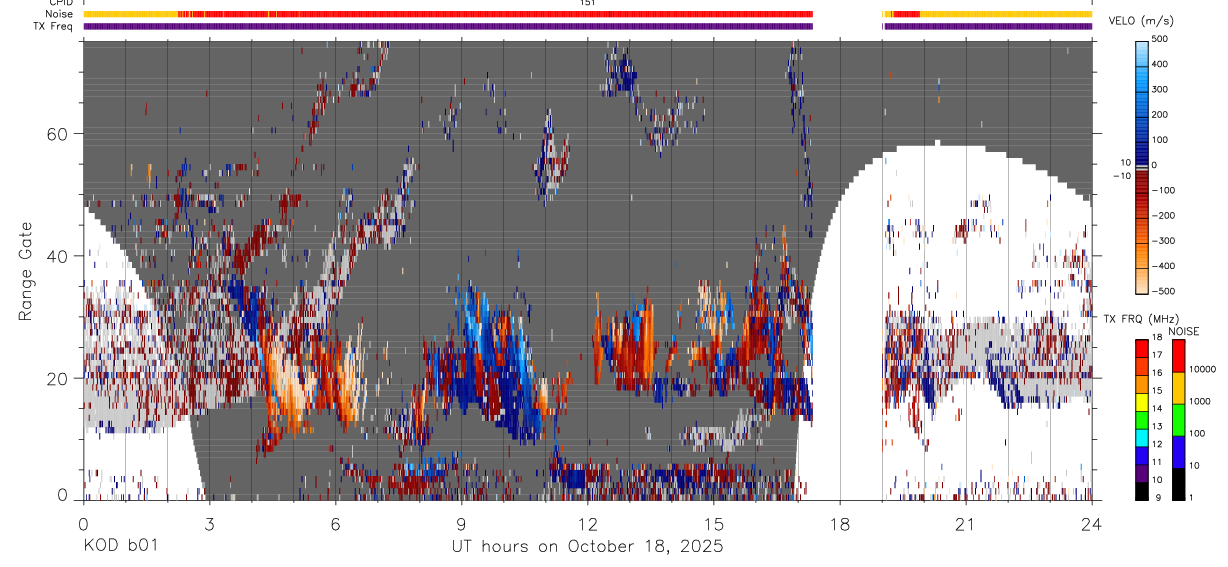Viewport: 1228px width, 567px height.
Task: Click the VELO (m/s) legend title
Action: coord(1141,21)
